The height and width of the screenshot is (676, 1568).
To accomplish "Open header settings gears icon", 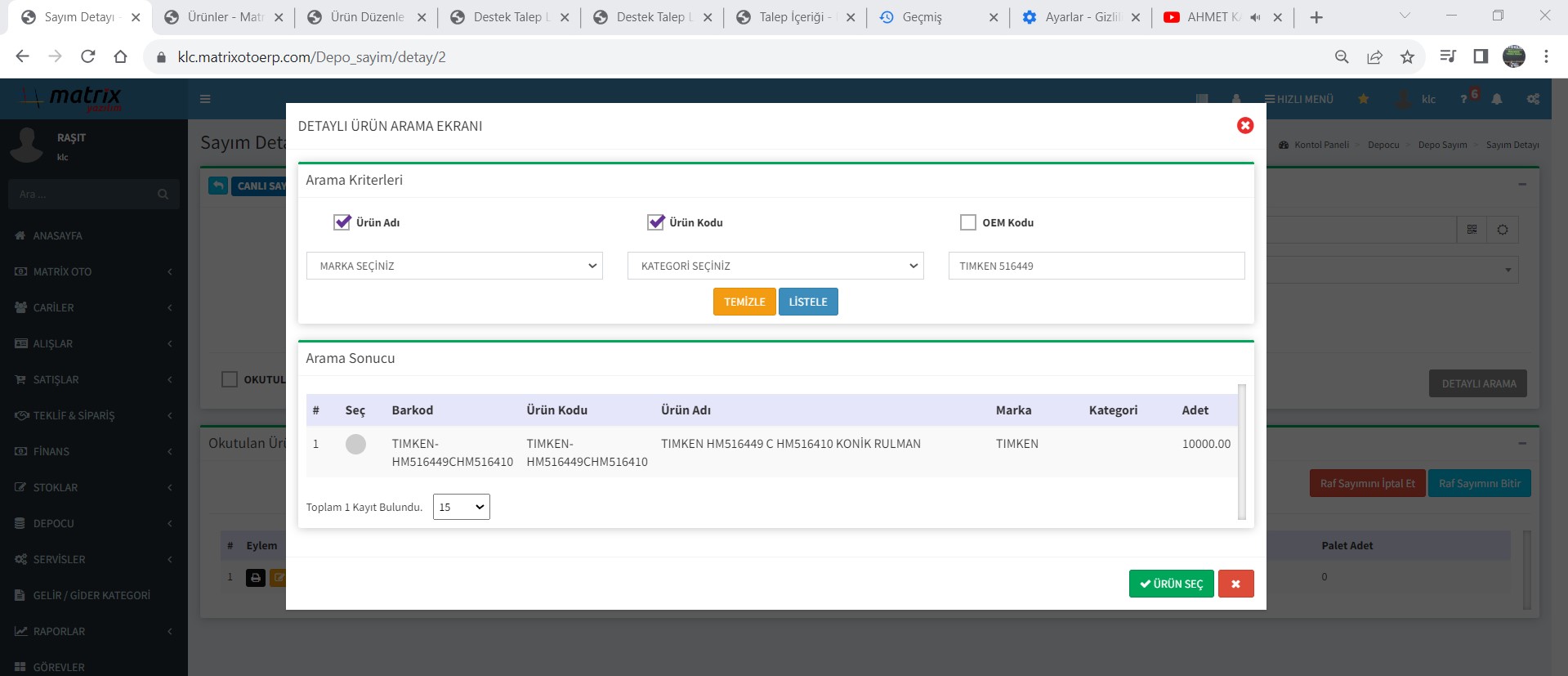I will pyautogui.click(x=1533, y=99).
